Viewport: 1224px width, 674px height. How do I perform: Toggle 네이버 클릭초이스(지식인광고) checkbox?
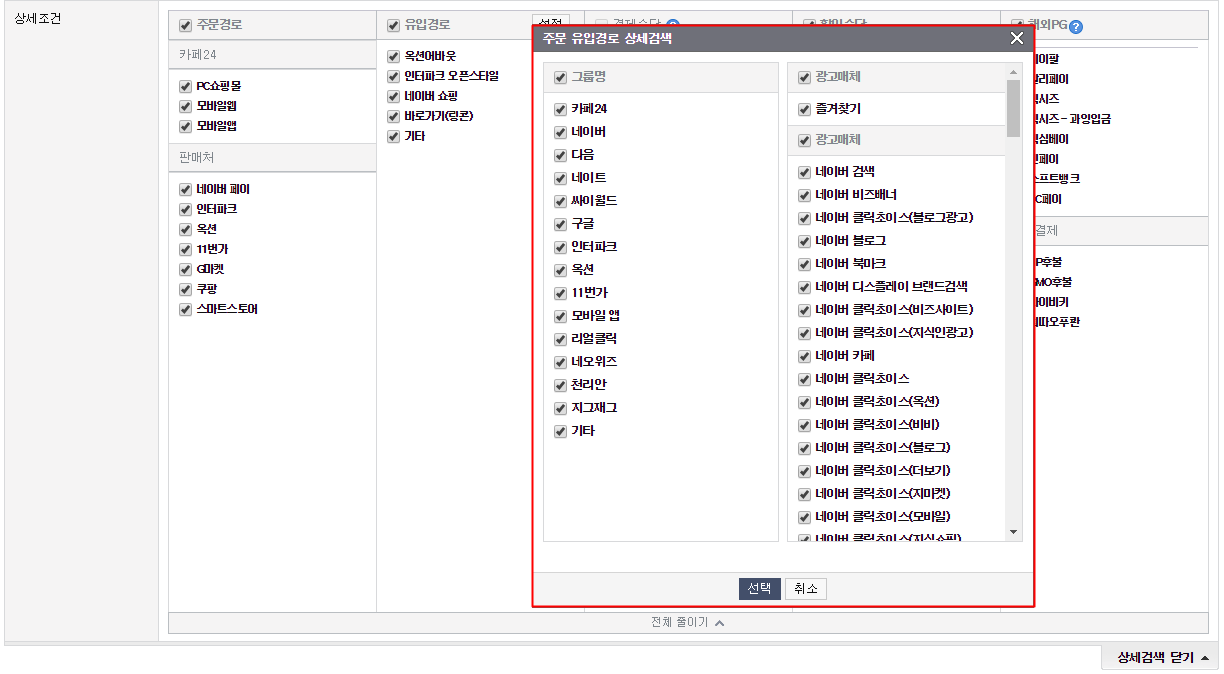pos(804,333)
